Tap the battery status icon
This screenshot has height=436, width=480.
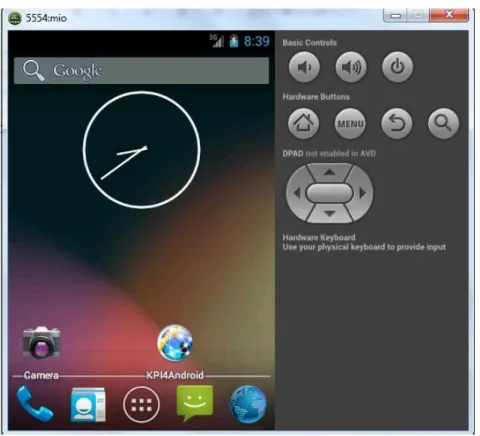point(234,41)
